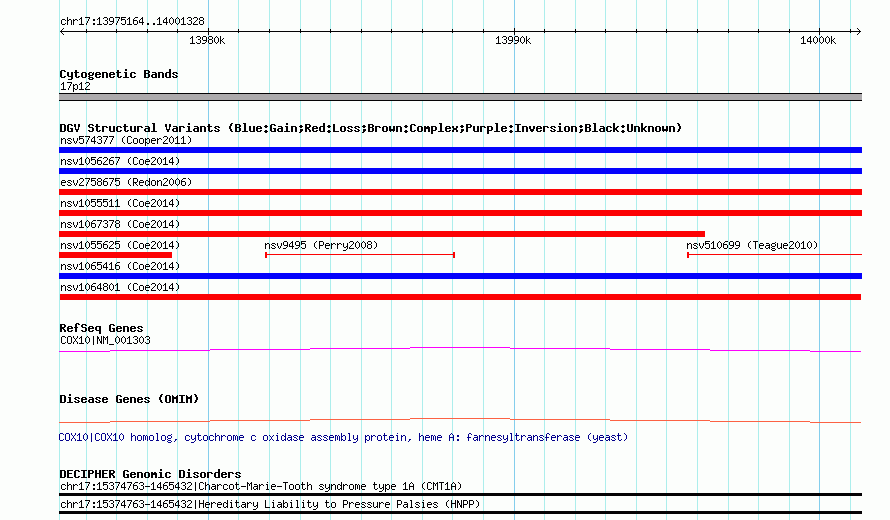This screenshot has width=890, height=520.
Task: Click the red loss bar for esv2758675
Action: pyautogui.click(x=460, y=192)
